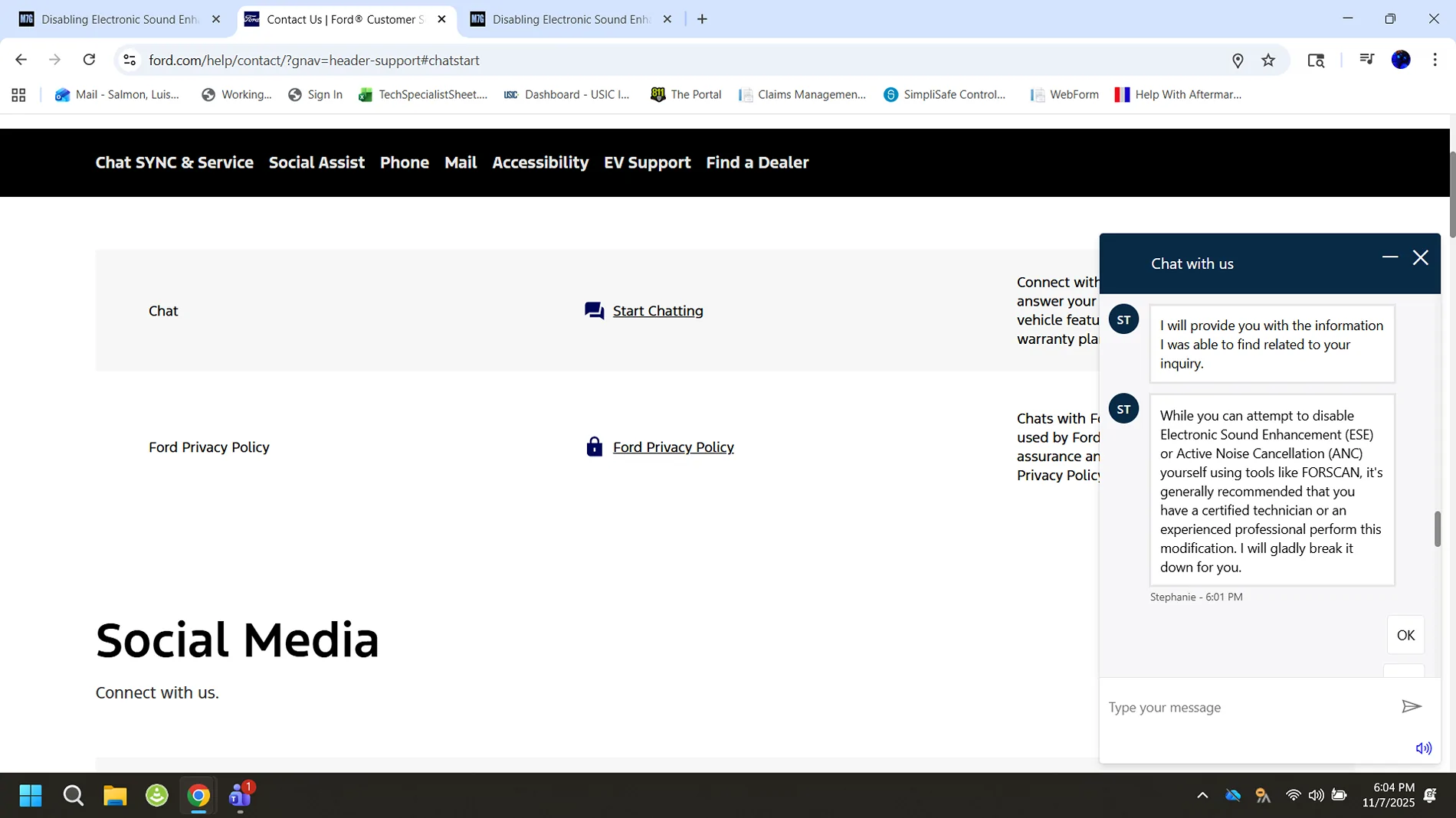Open SimpliSafe Control bookmark
This screenshot has width=1456, height=818.
click(944, 95)
